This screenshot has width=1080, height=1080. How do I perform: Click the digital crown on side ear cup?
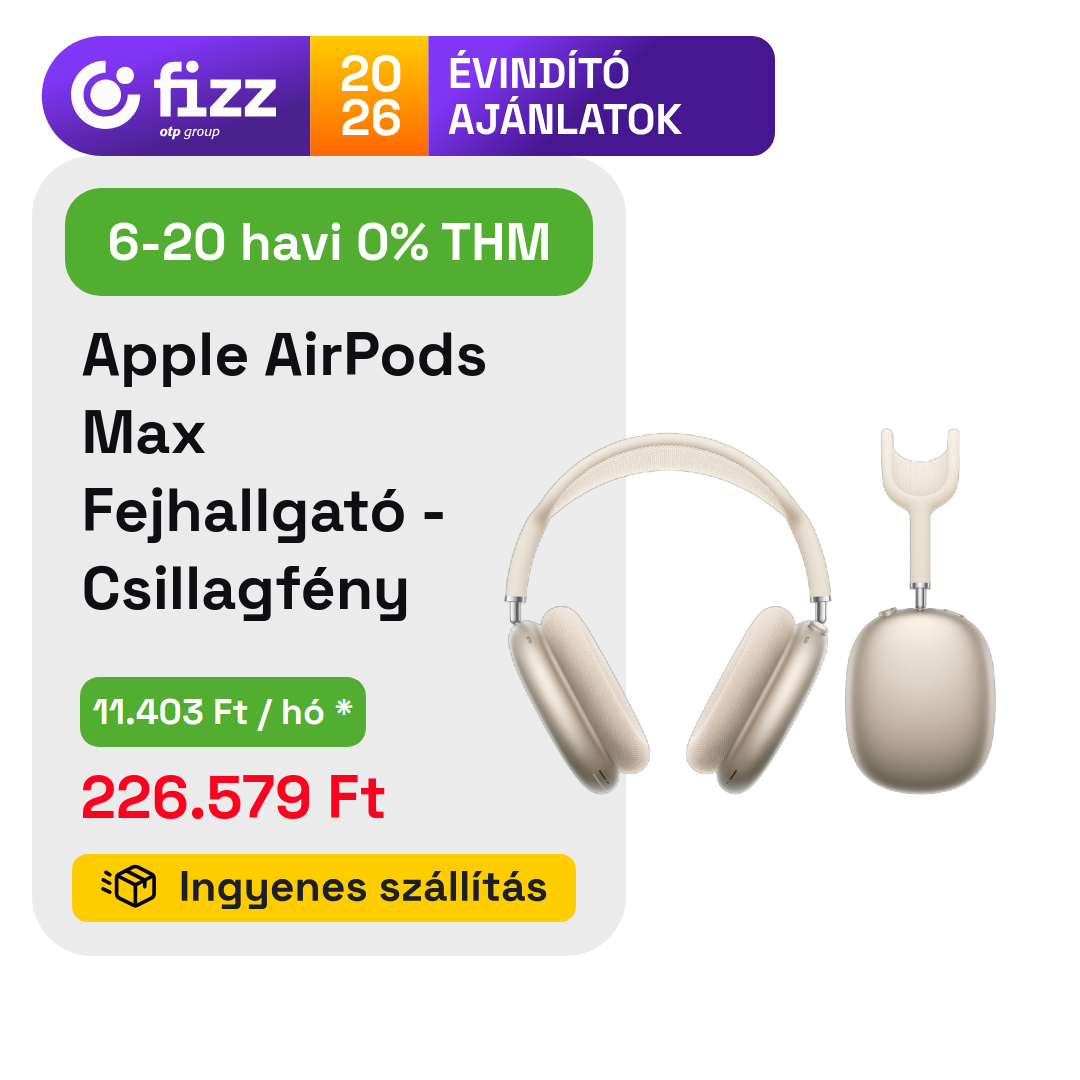point(887,612)
